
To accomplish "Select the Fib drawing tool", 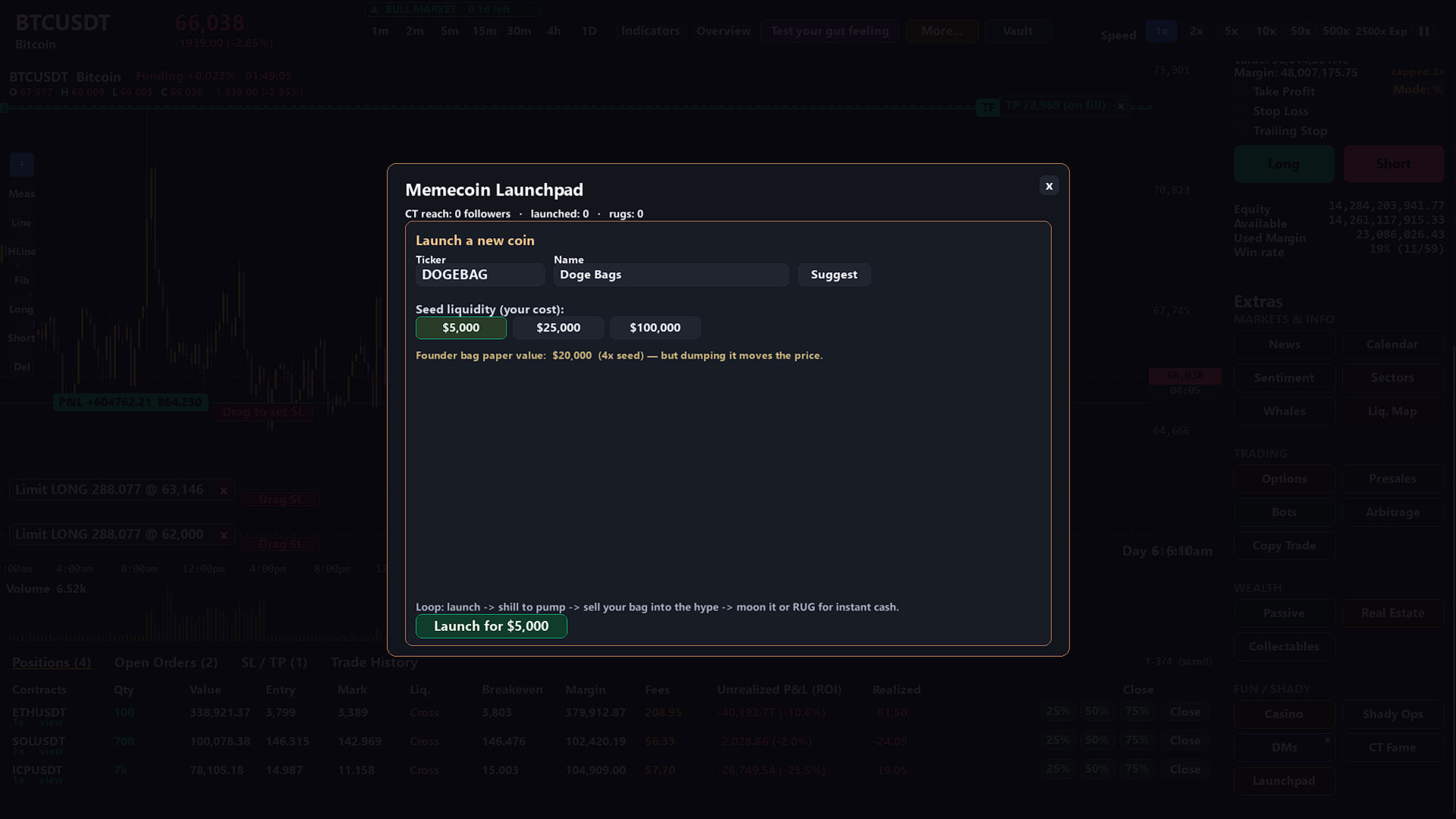I will (22, 281).
